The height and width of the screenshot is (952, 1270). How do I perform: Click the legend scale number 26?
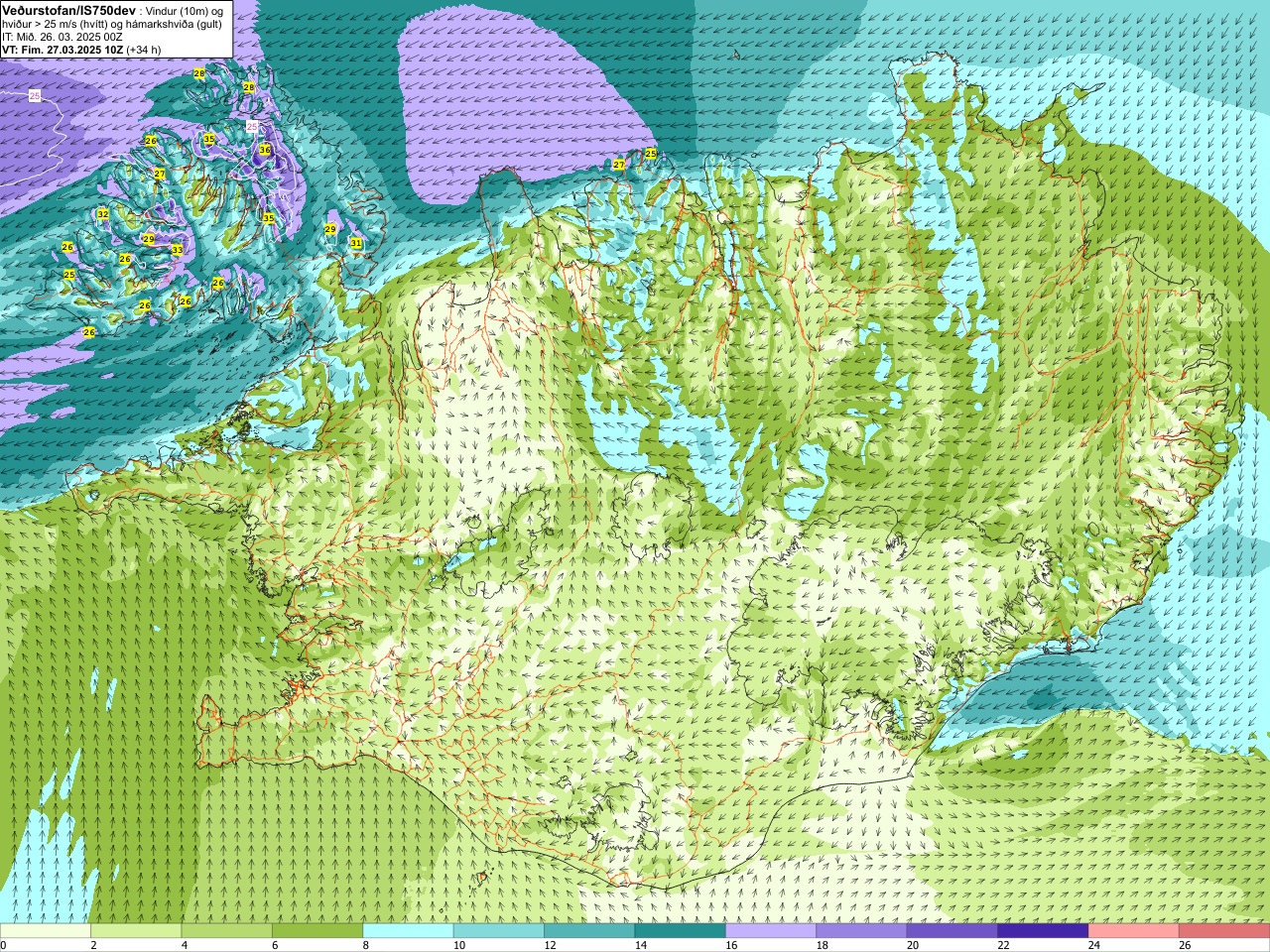pos(1185,945)
